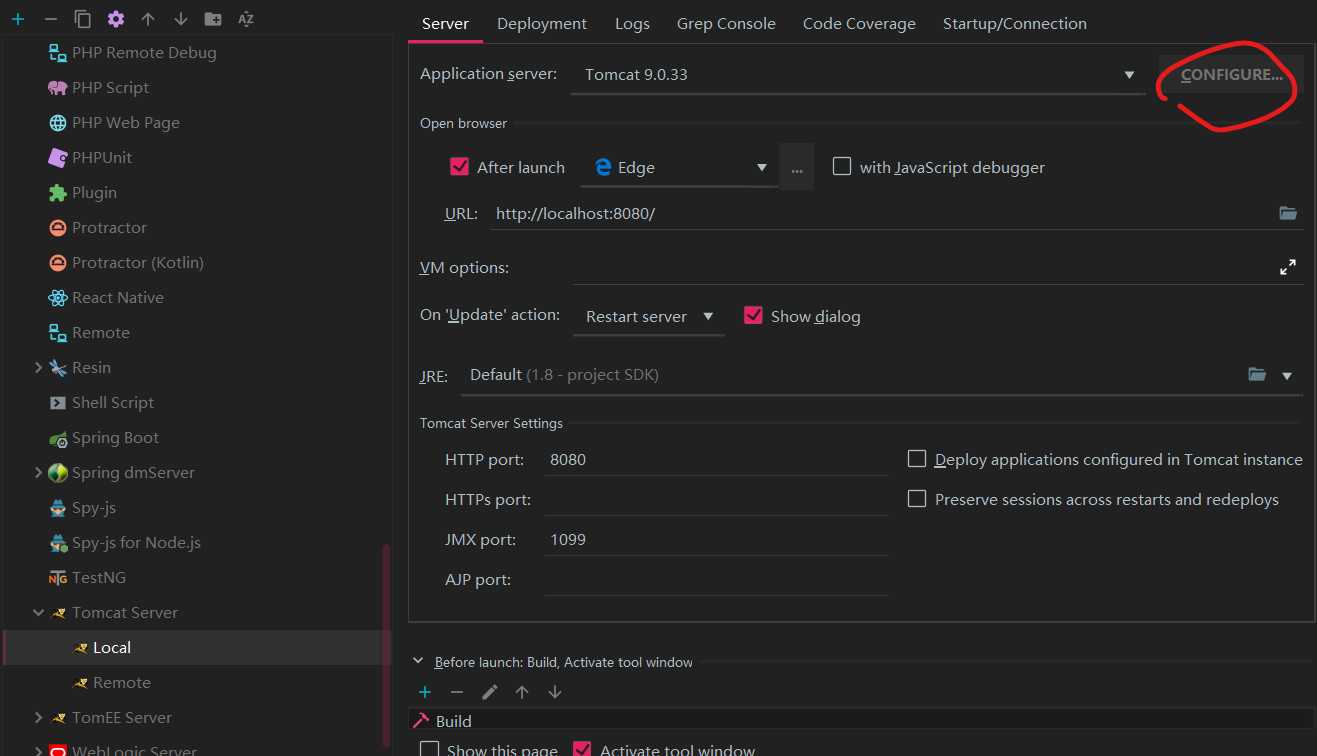
Task: Click the browse folder icon in URL field
Action: pos(1288,213)
